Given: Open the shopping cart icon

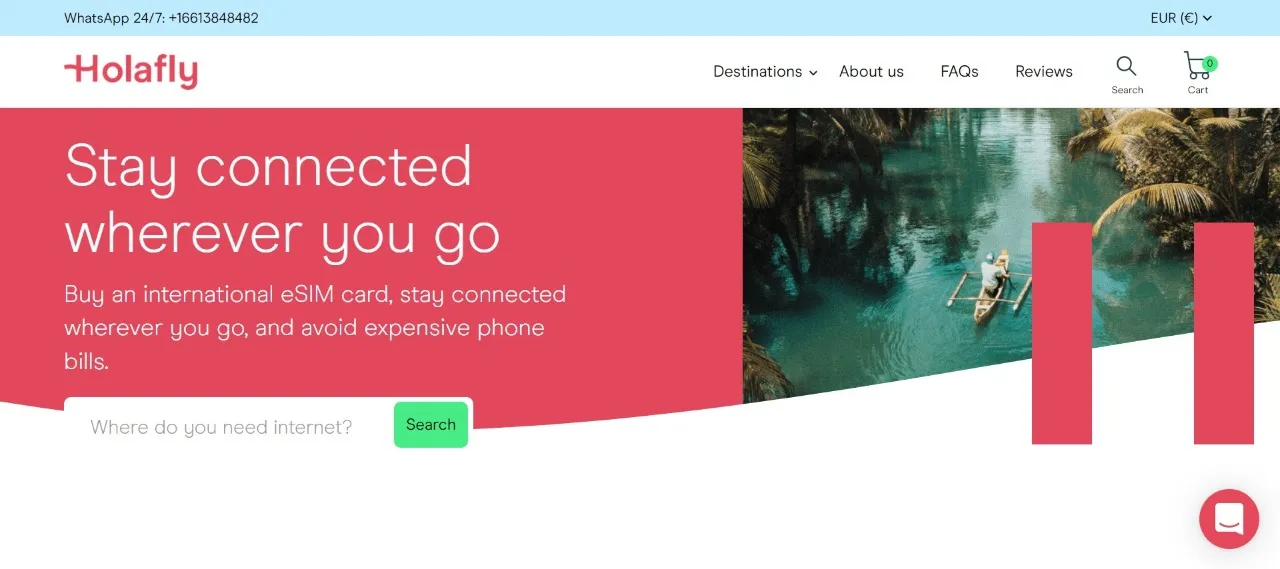Looking at the screenshot, I should 1196,66.
